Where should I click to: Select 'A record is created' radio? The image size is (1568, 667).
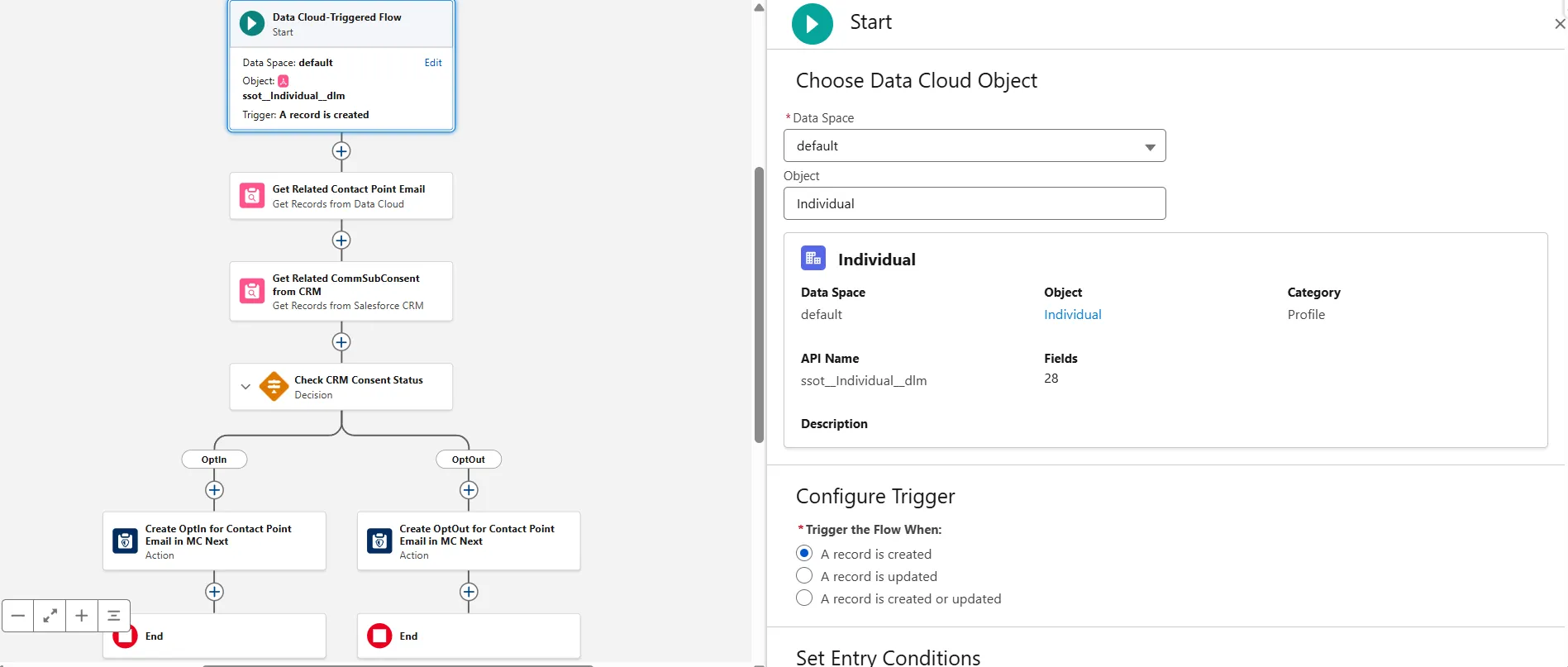click(x=804, y=553)
